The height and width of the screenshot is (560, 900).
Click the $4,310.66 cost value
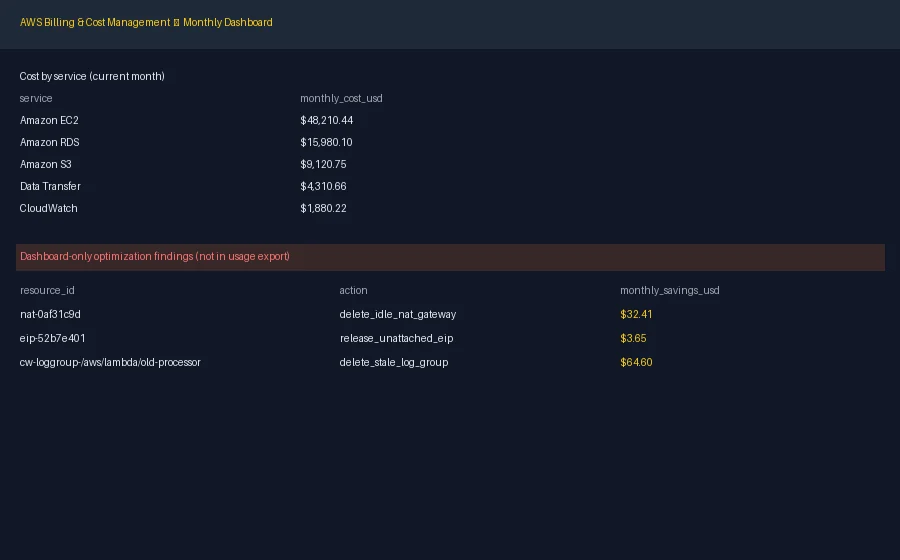click(x=323, y=186)
